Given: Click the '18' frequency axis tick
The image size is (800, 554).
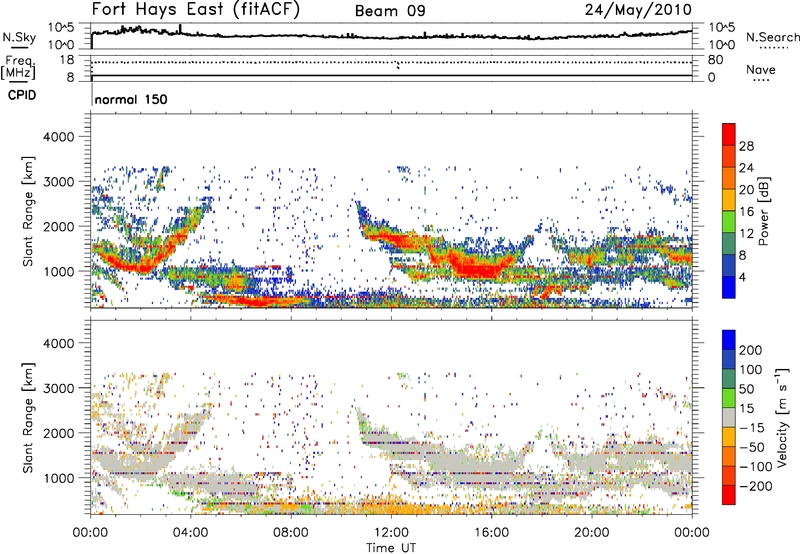Looking at the screenshot, I should (x=67, y=60).
